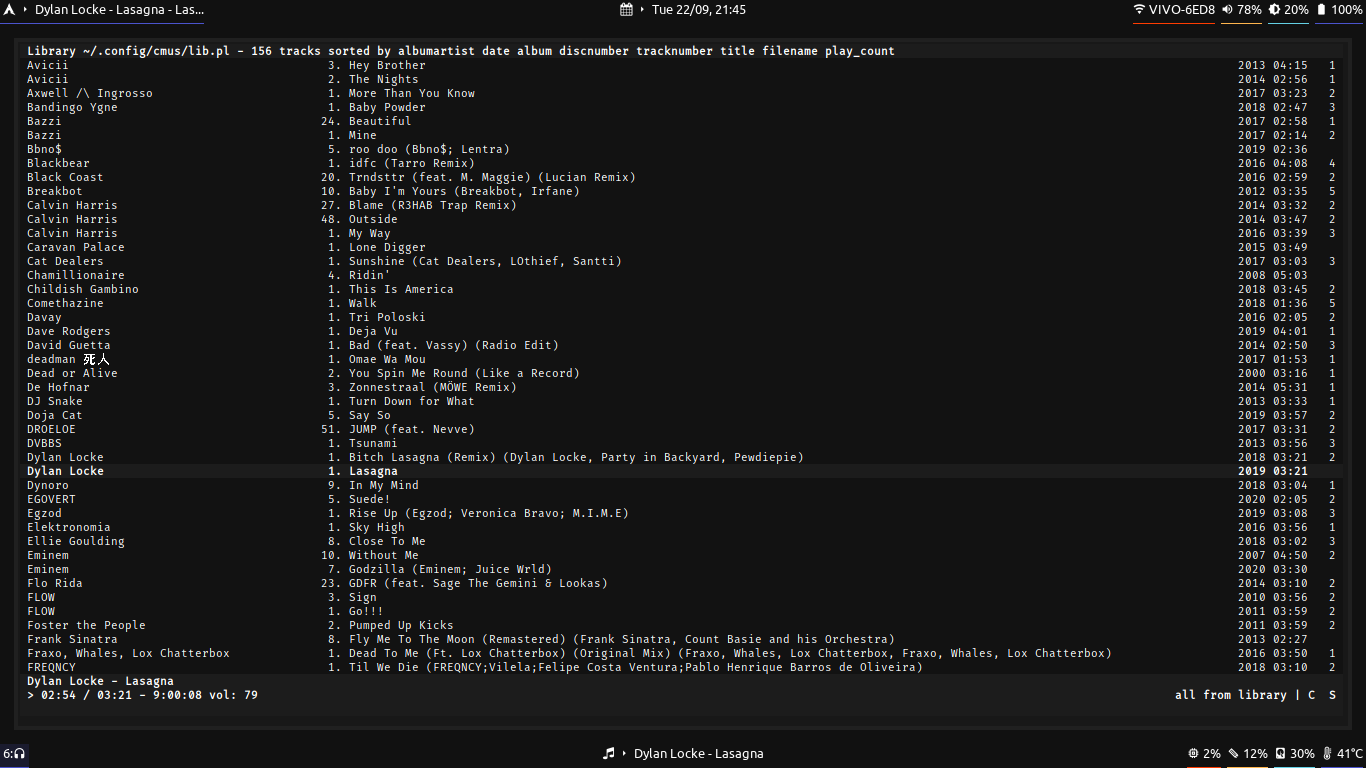Select the track 'Hey Brother' by Avicii
The height and width of the screenshot is (768, 1366).
point(683,65)
